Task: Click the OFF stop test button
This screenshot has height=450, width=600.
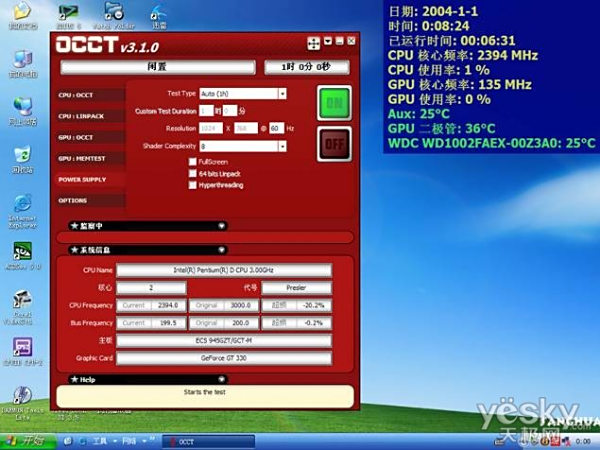Action: (x=334, y=144)
